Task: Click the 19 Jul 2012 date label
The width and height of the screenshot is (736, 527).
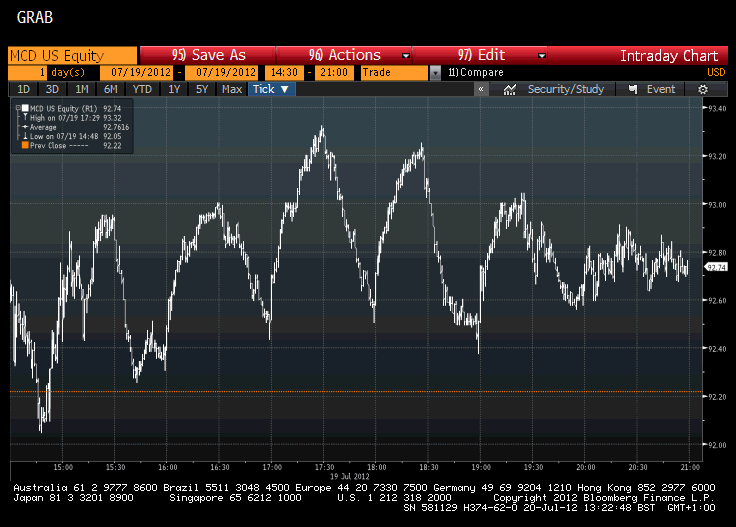Action: 349,476
